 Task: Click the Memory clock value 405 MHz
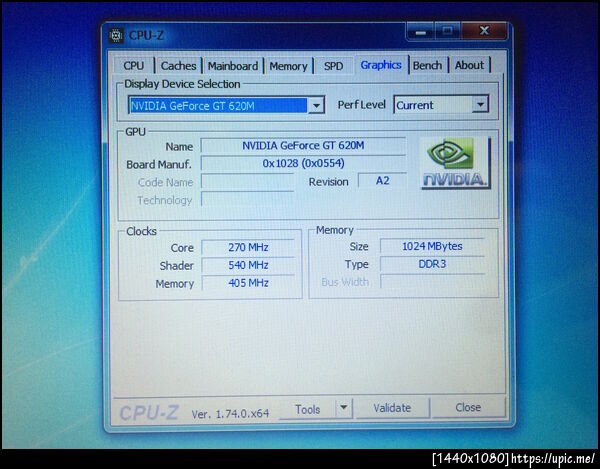coord(248,283)
